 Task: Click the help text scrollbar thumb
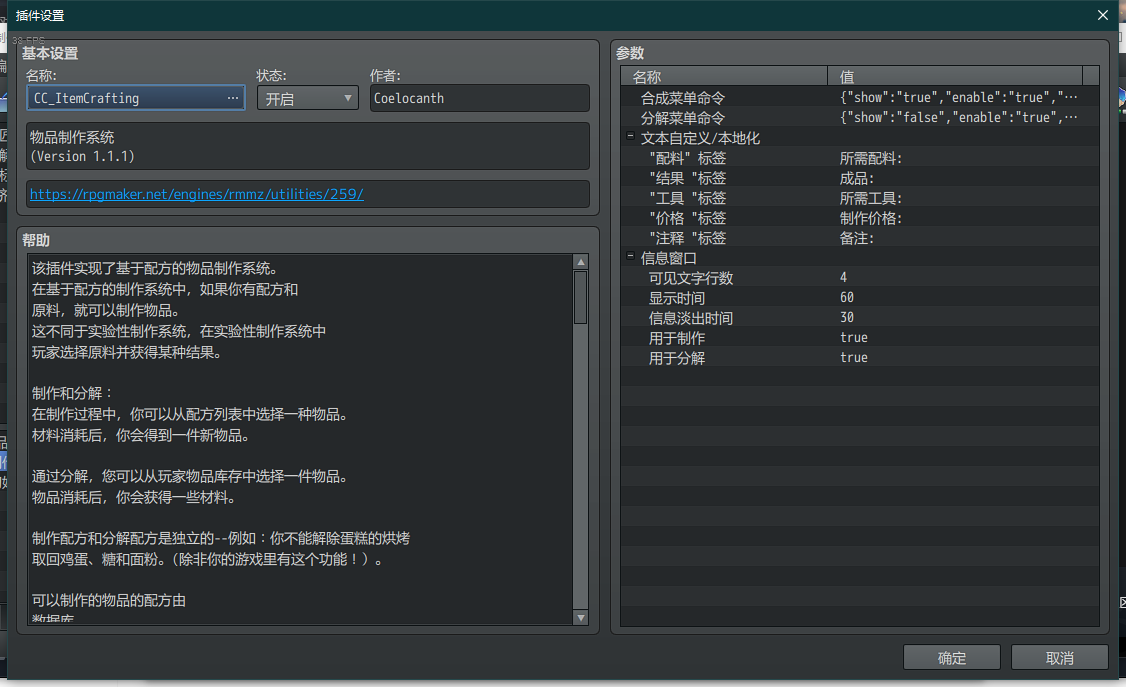click(581, 297)
